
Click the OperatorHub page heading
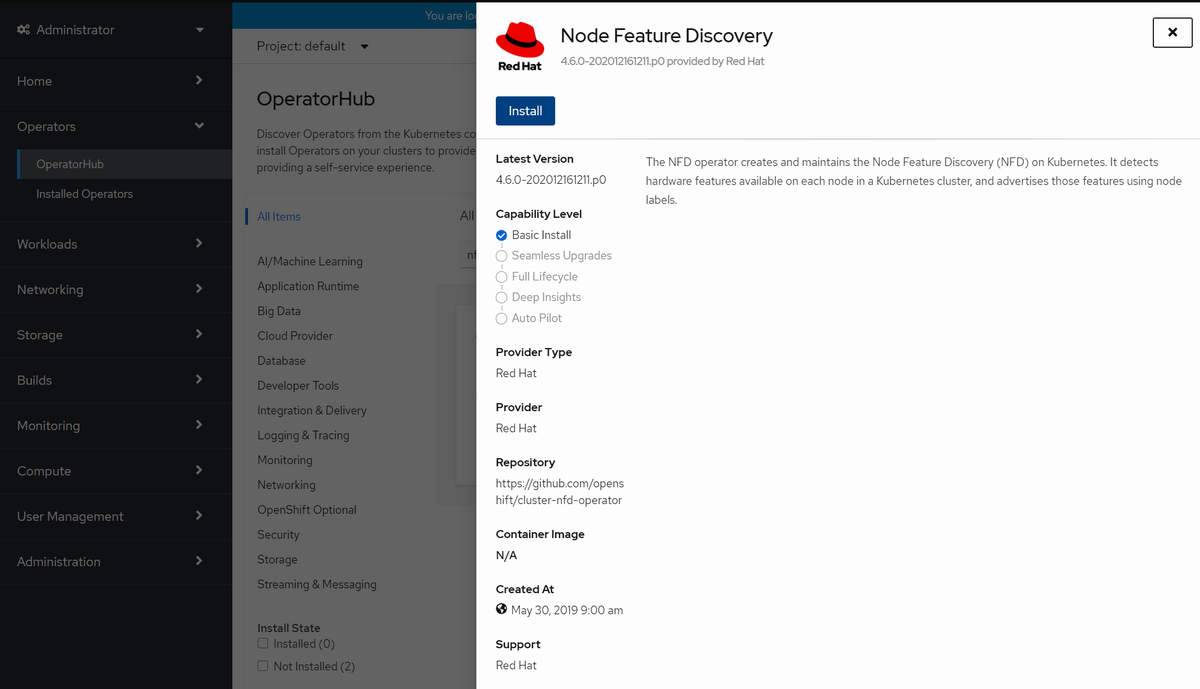[x=316, y=99]
